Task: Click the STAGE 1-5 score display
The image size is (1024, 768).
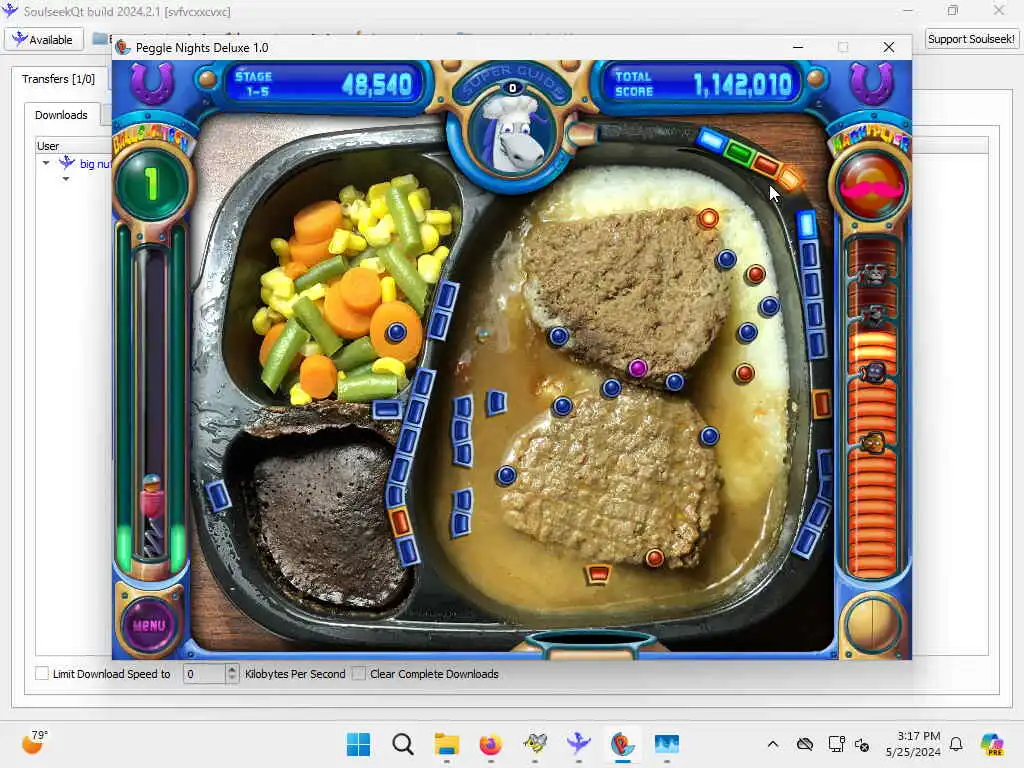Action: pyautogui.click(x=323, y=84)
